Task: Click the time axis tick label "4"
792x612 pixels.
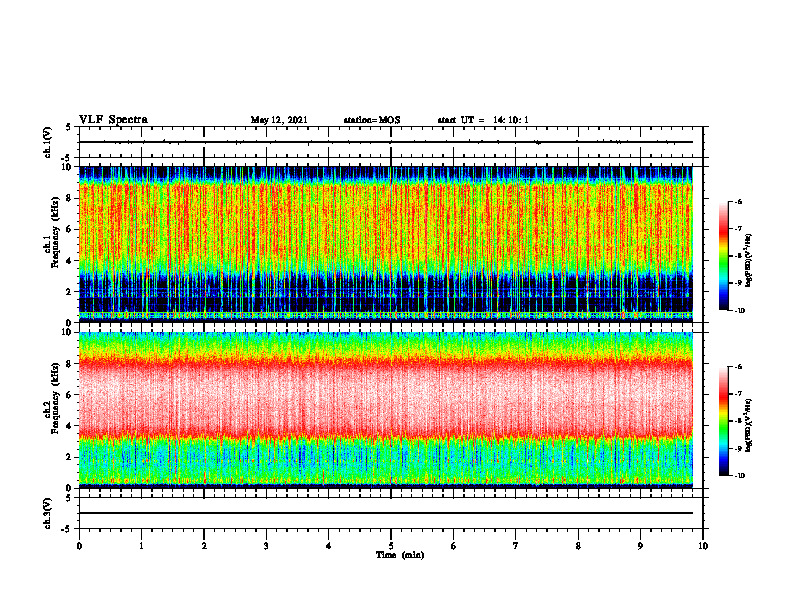Action: pyautogui.click(x=328, y=546)
